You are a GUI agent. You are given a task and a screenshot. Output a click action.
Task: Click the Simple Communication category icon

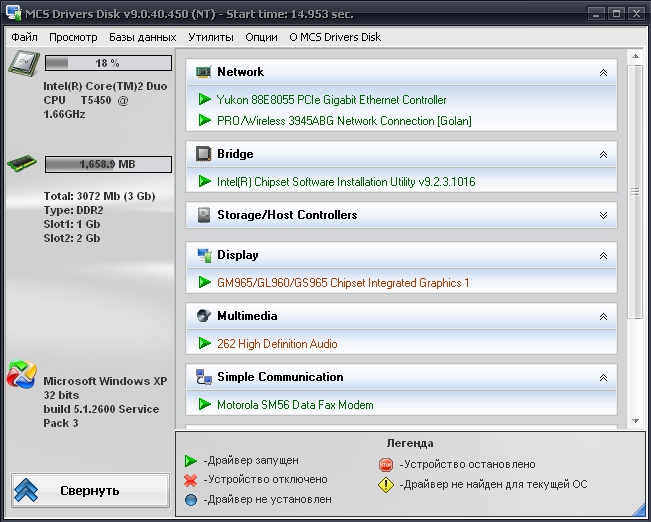coord(203,377)
